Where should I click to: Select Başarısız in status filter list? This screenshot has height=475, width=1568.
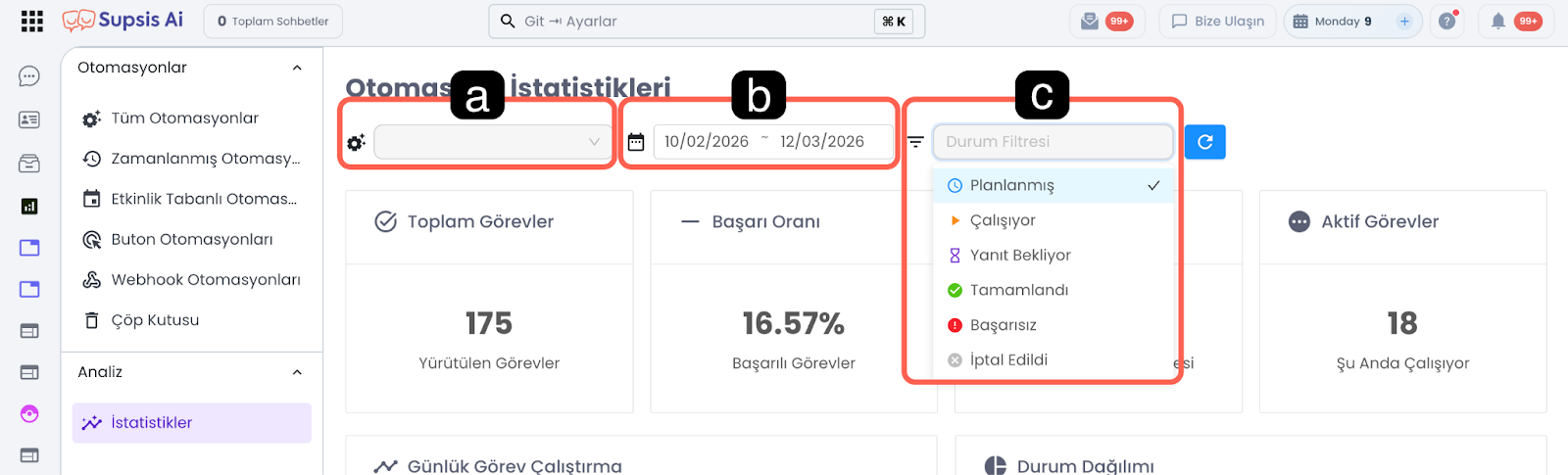[x=1004, y=325]
